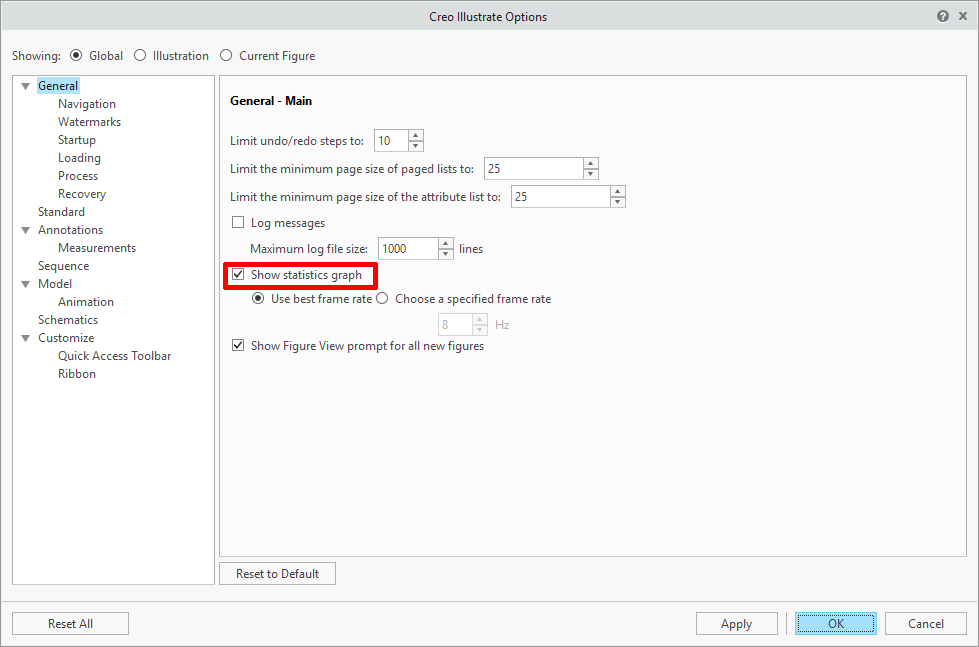The height and width of the screenshot is (647, 979).
Task: Decrease attribute list minimum page size
Action: tap(617, 202)
